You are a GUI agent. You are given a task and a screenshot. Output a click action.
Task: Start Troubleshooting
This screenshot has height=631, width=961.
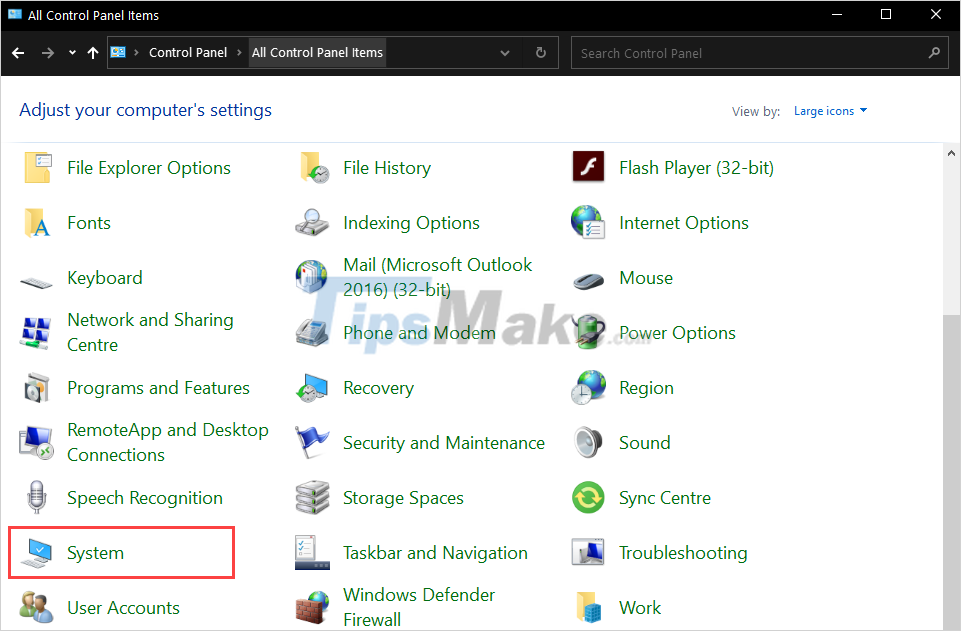pos(684,552)
